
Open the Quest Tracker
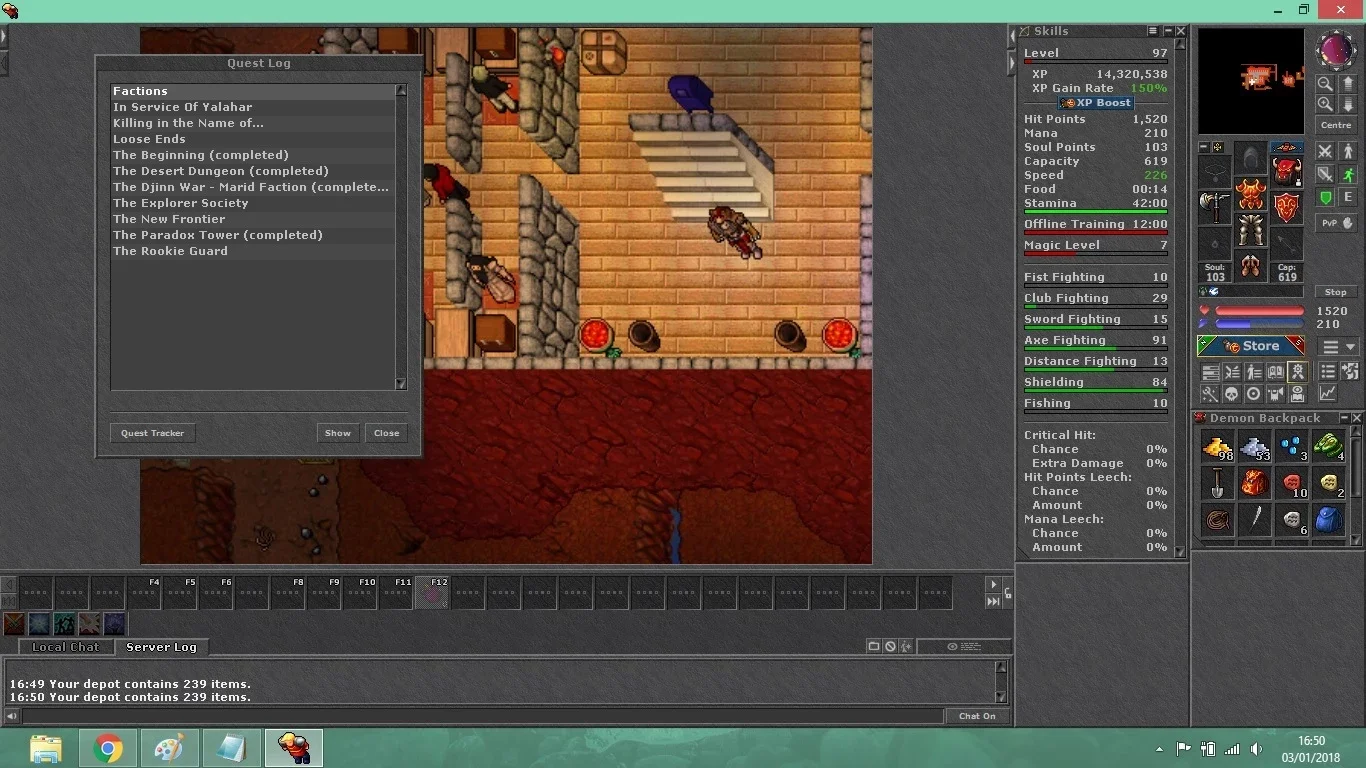(152, 433)
